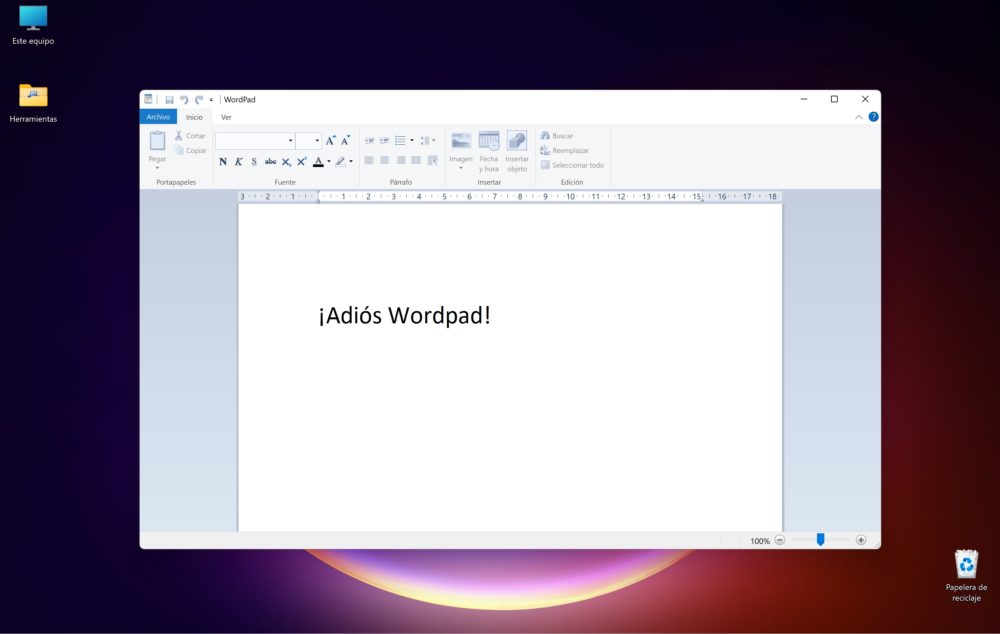This screenshot has height=634, width=1000.
Task: Open the bullet list style dropdown arrow
Action: click(411, 140)
